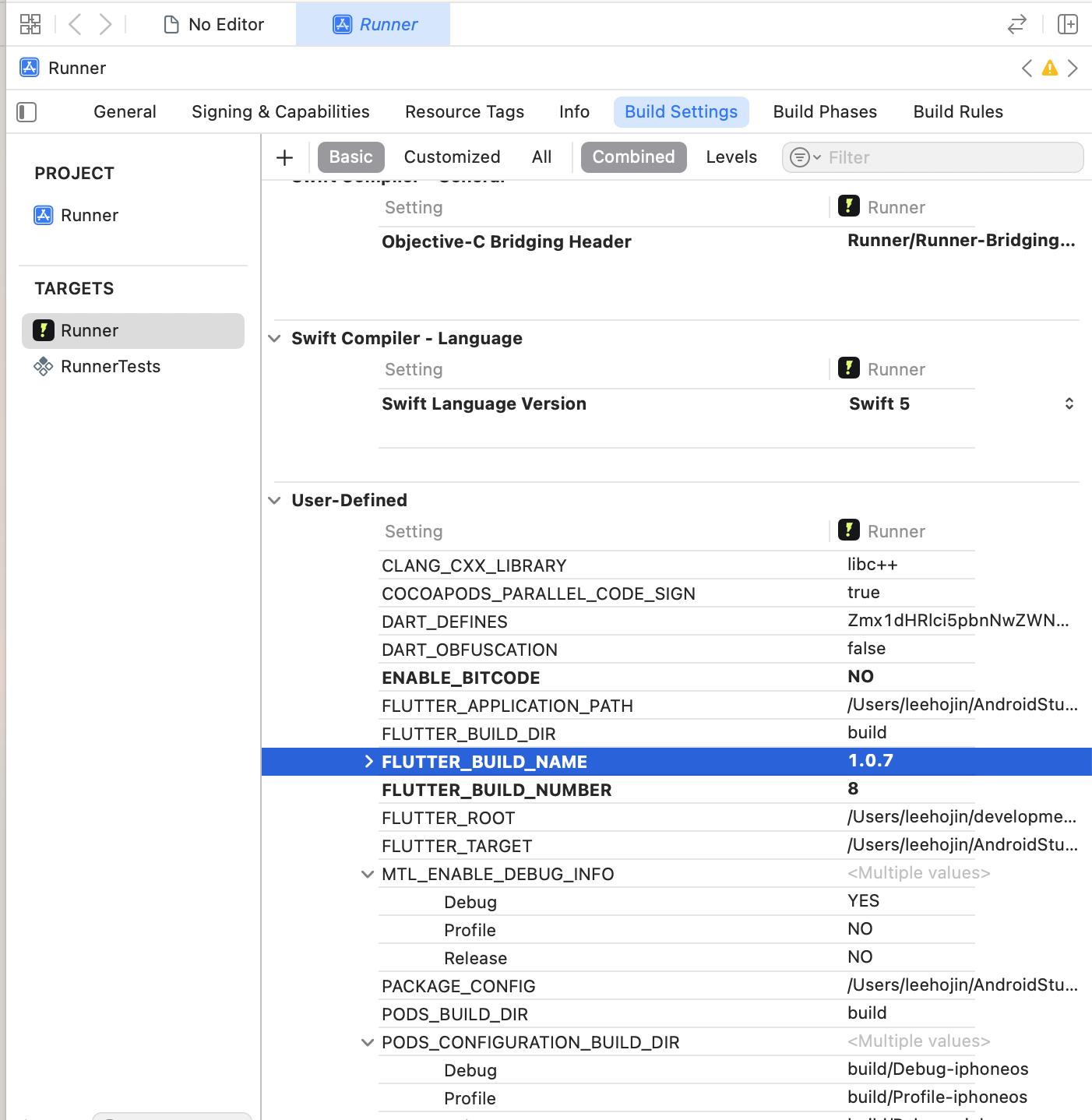Click the Runner app icon in breadcrumb
Screen dimensions: 1092x1120
click(30, 68)
